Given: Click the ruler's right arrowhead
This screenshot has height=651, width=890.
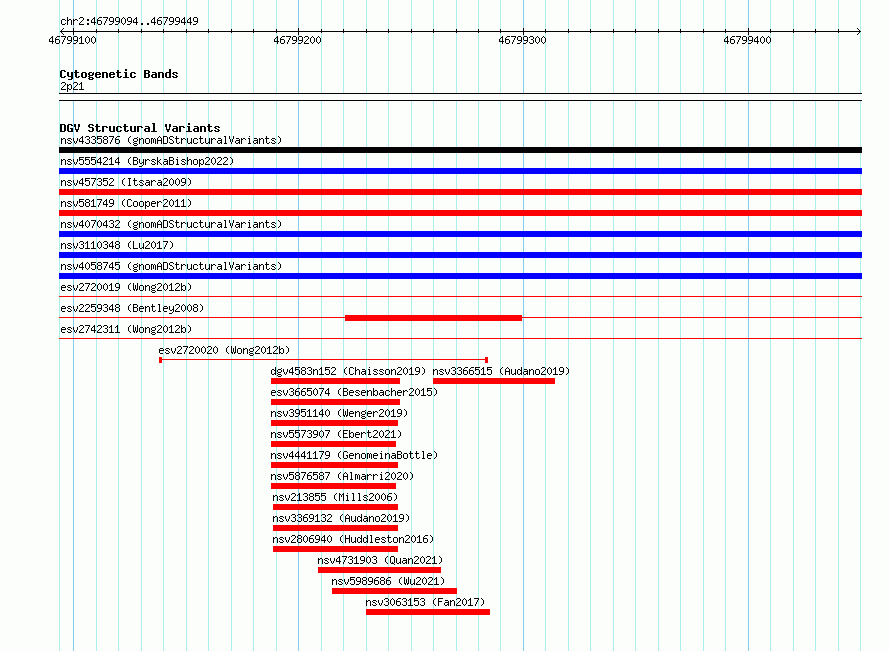Looking at the screenshot, I should 859,31.
